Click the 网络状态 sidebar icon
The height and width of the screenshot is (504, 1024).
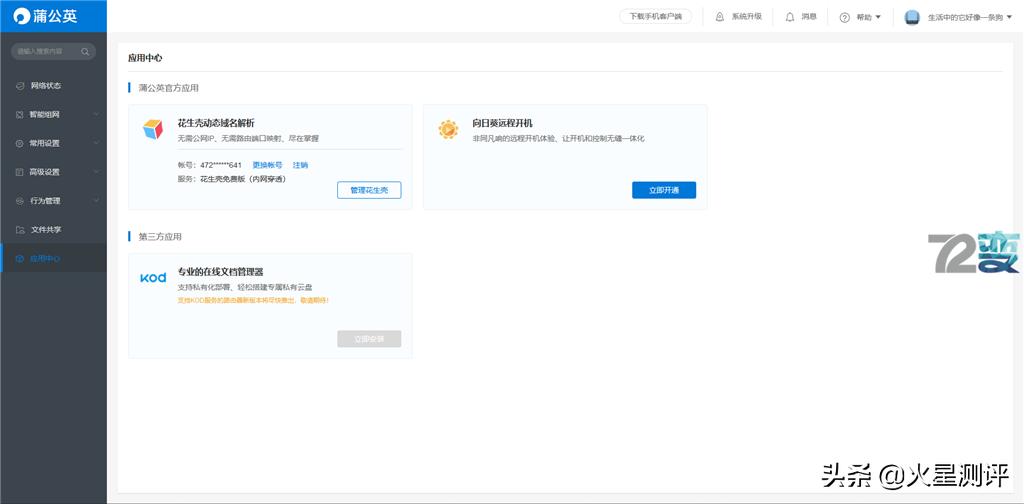tap(20, 86)
